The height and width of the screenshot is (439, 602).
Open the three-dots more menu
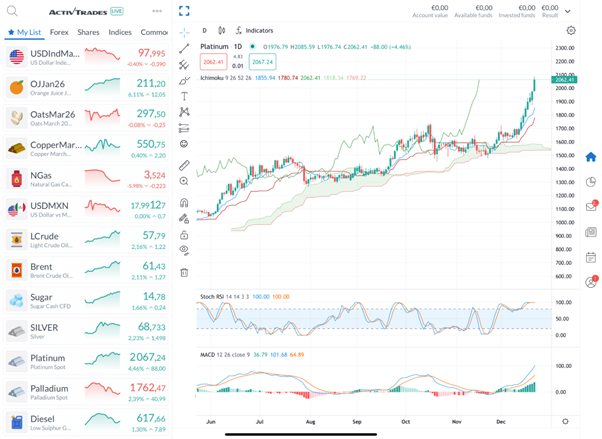157,11
